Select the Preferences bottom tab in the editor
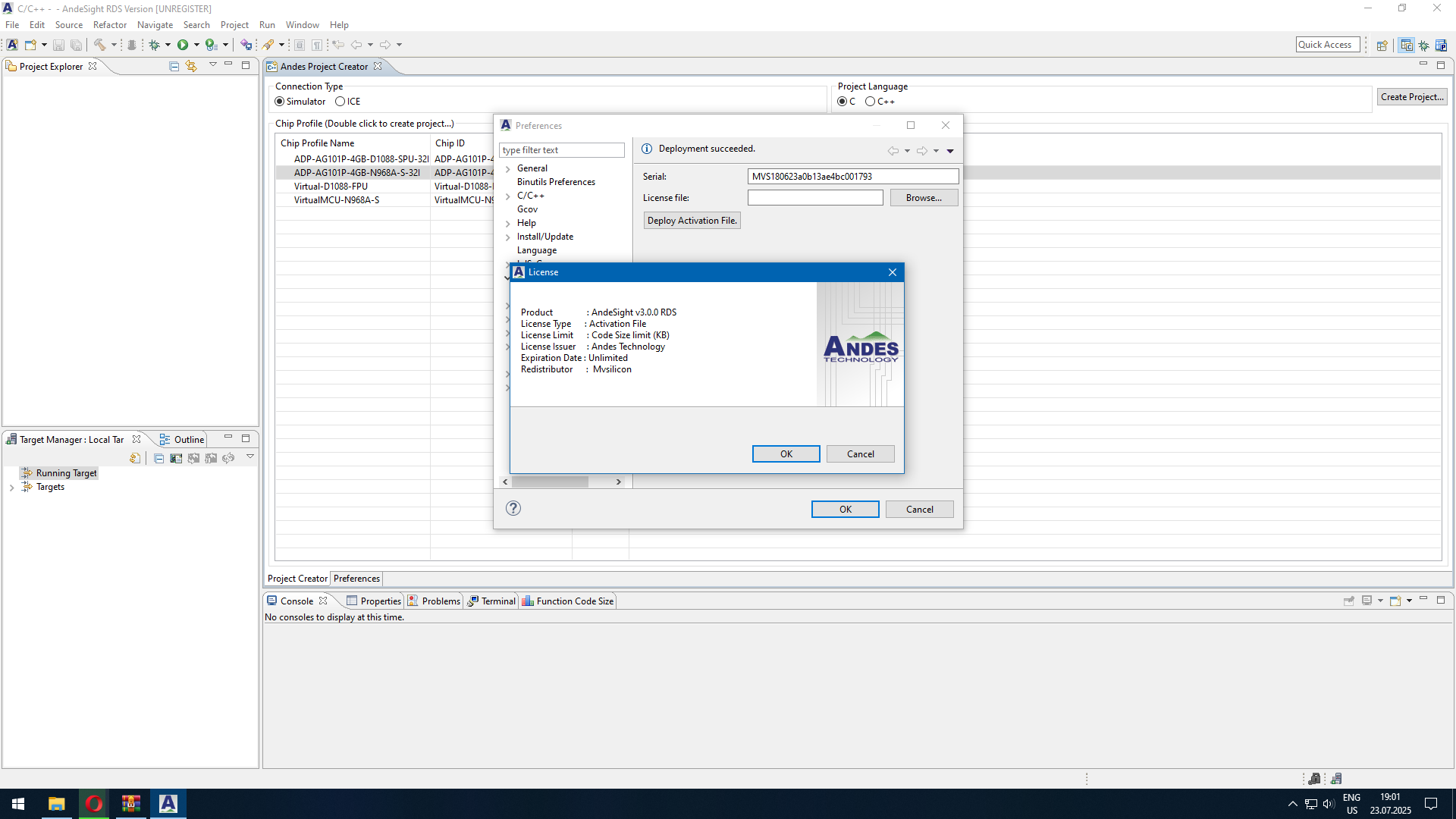 (x=356, y=579)
